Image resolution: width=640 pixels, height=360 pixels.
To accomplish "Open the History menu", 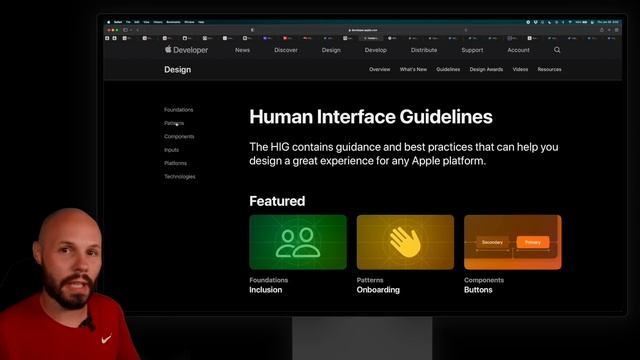I will pos(158,22).
